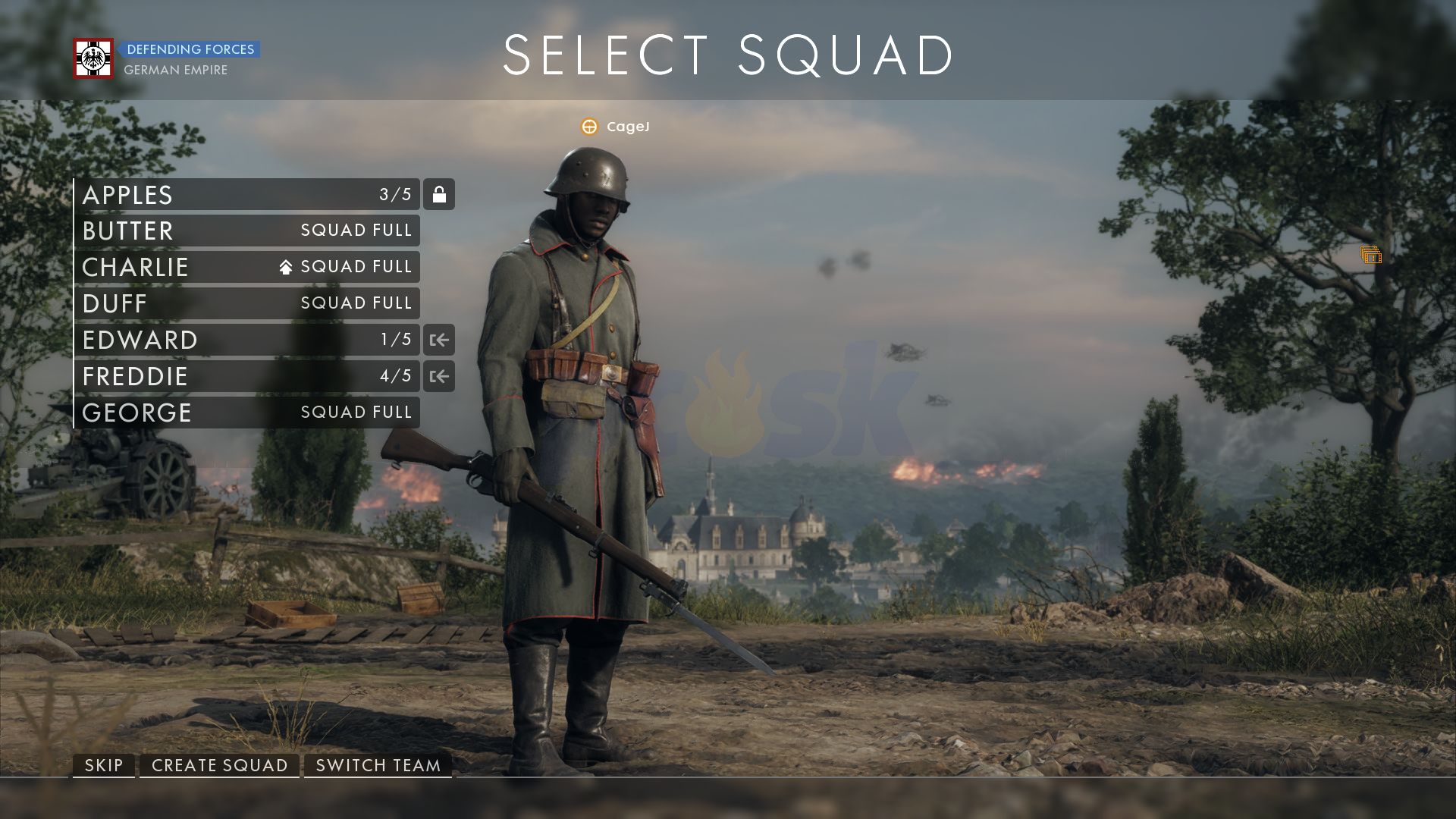Click the German Empire faction emblem

(x=93, y=58)
